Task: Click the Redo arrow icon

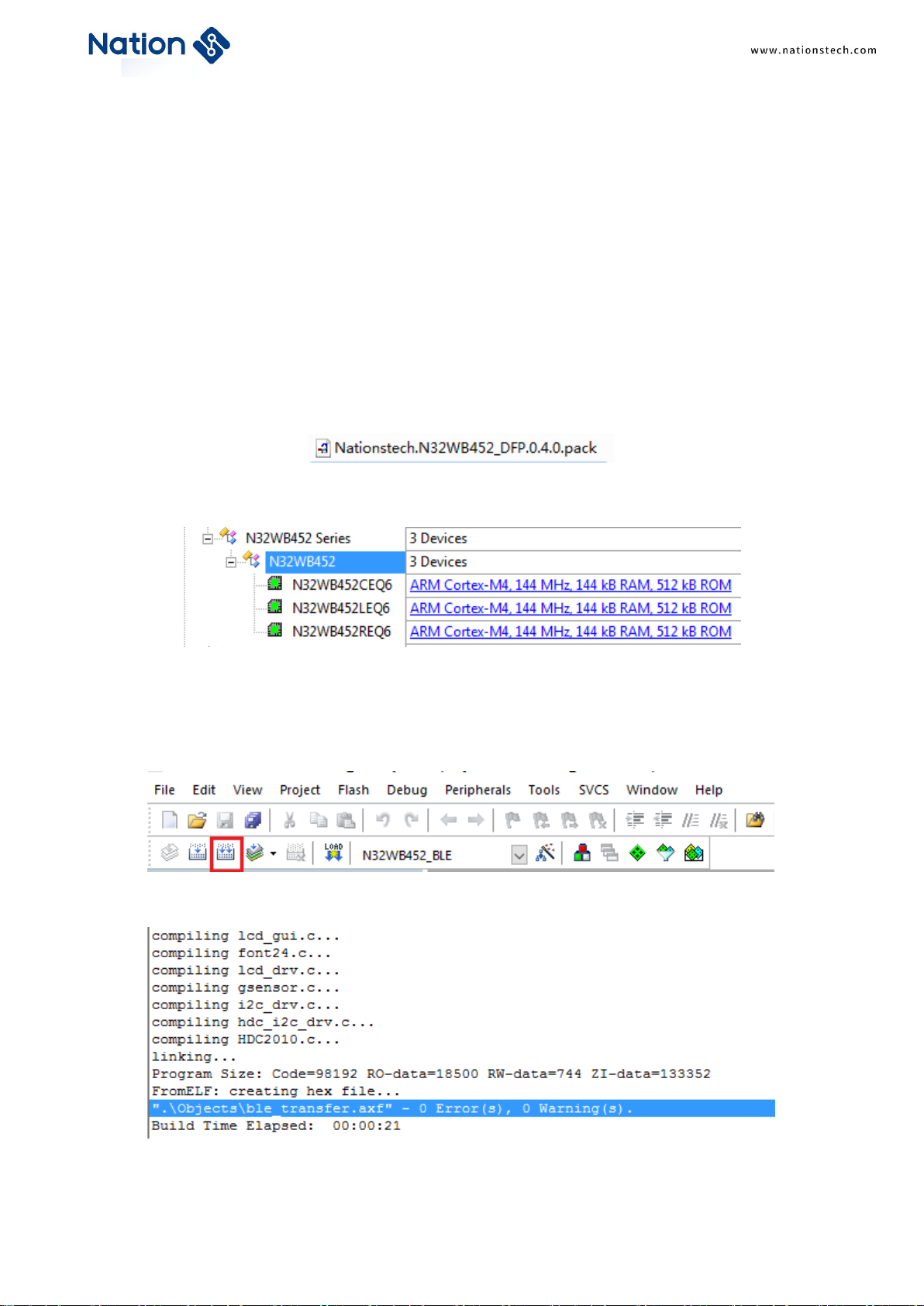Action: point(411,820)
